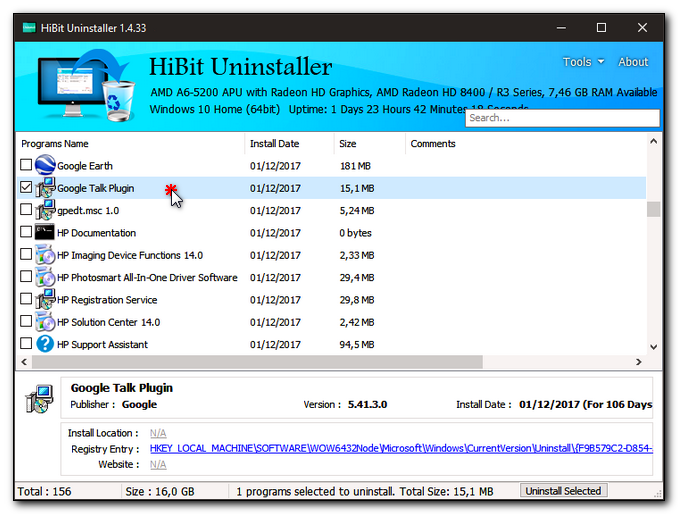Click the Total : 156 status entry

tap(44, 492)
